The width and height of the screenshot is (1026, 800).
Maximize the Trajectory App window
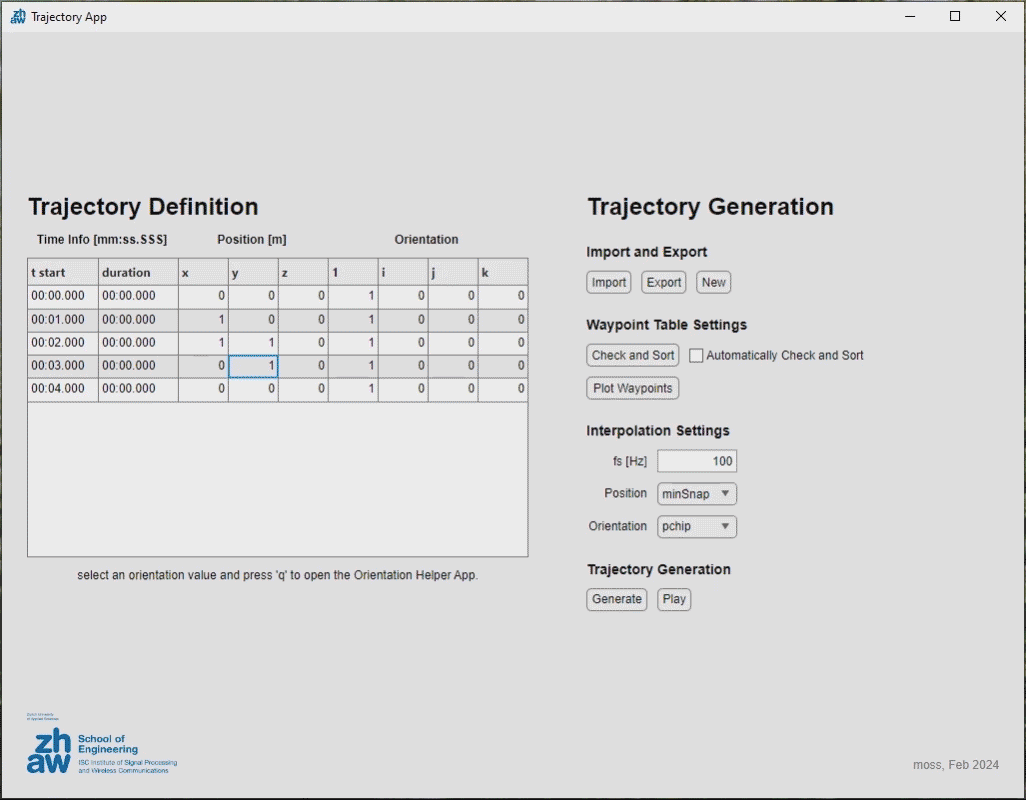tap(955, 16)
